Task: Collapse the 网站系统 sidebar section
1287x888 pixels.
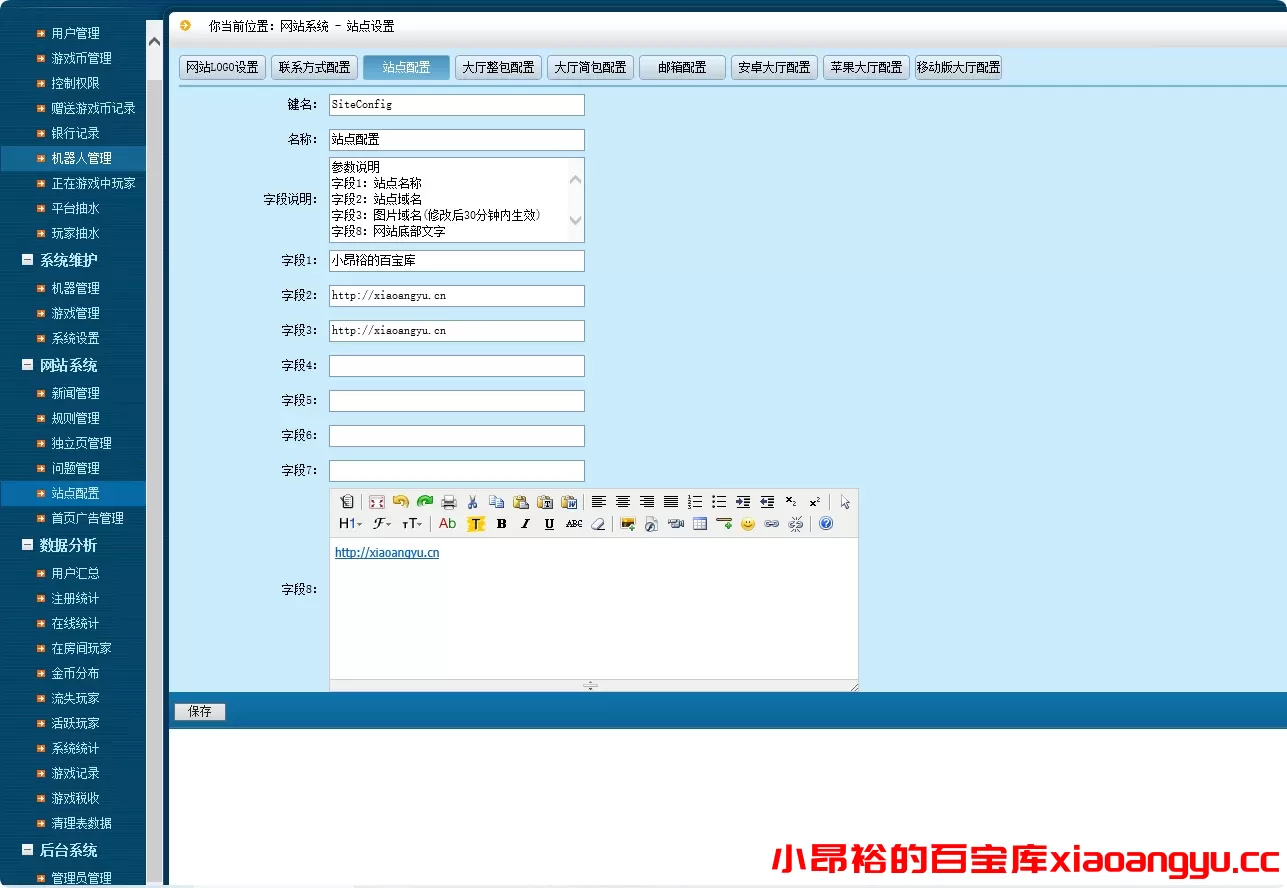Action: (28, 366)
